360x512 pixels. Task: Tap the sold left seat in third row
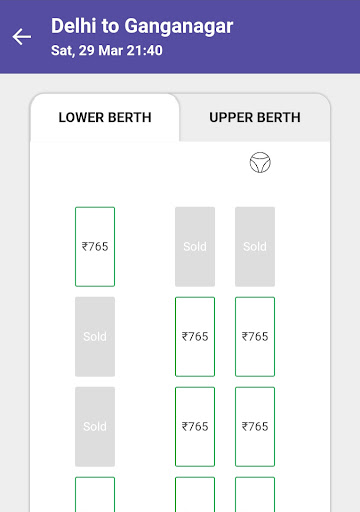point(95,427)
